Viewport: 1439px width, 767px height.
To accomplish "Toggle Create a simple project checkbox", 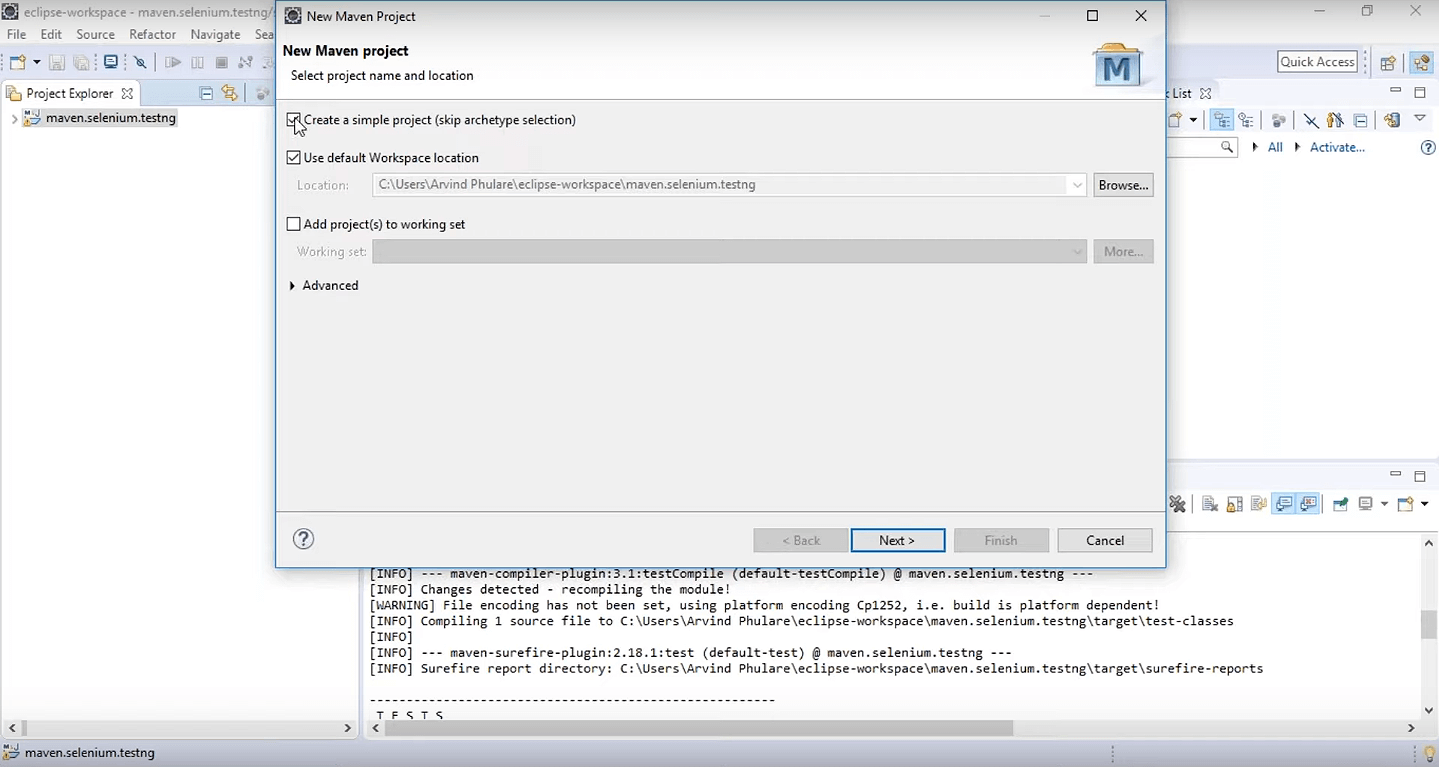I will [x=293, y=120].
